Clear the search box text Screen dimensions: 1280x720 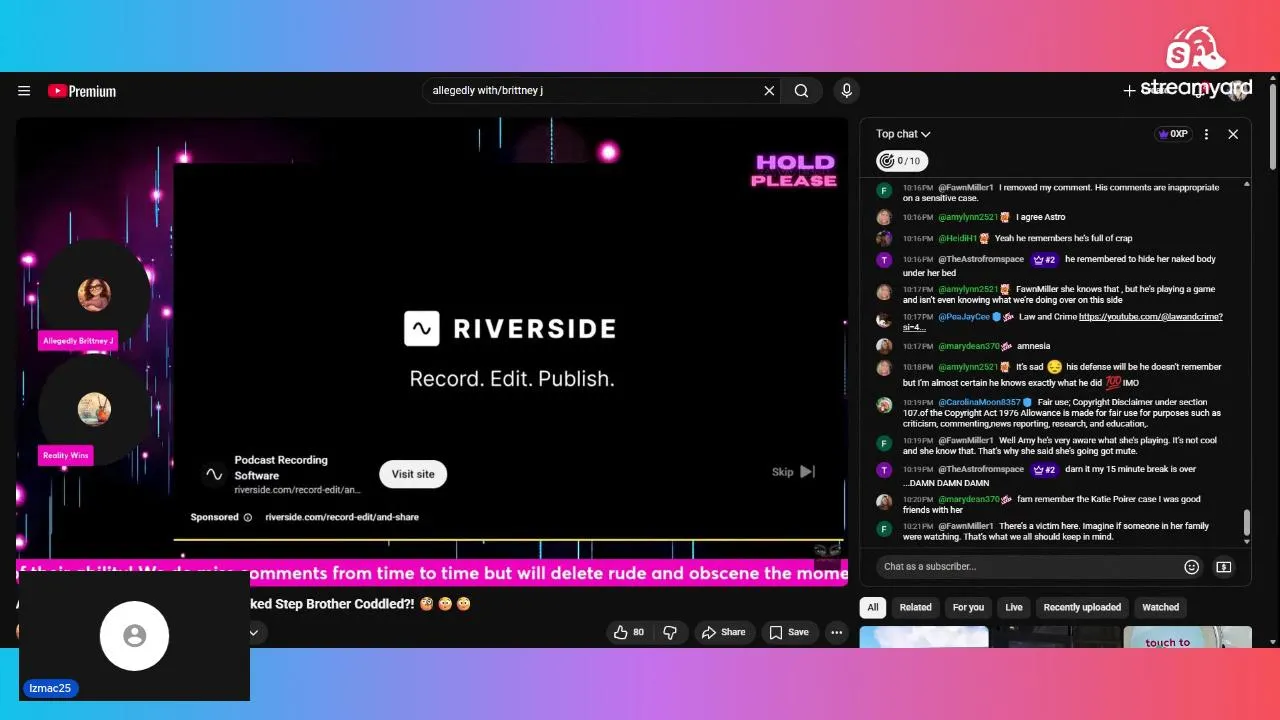coord(769,91)
